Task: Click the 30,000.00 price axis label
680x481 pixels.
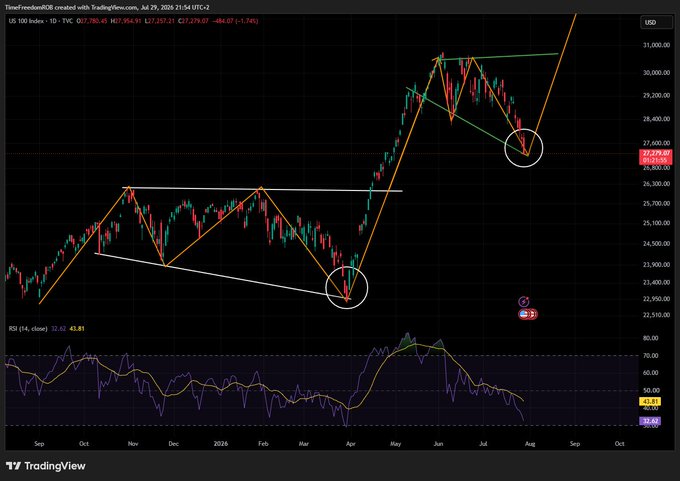Action: (656, 72)
